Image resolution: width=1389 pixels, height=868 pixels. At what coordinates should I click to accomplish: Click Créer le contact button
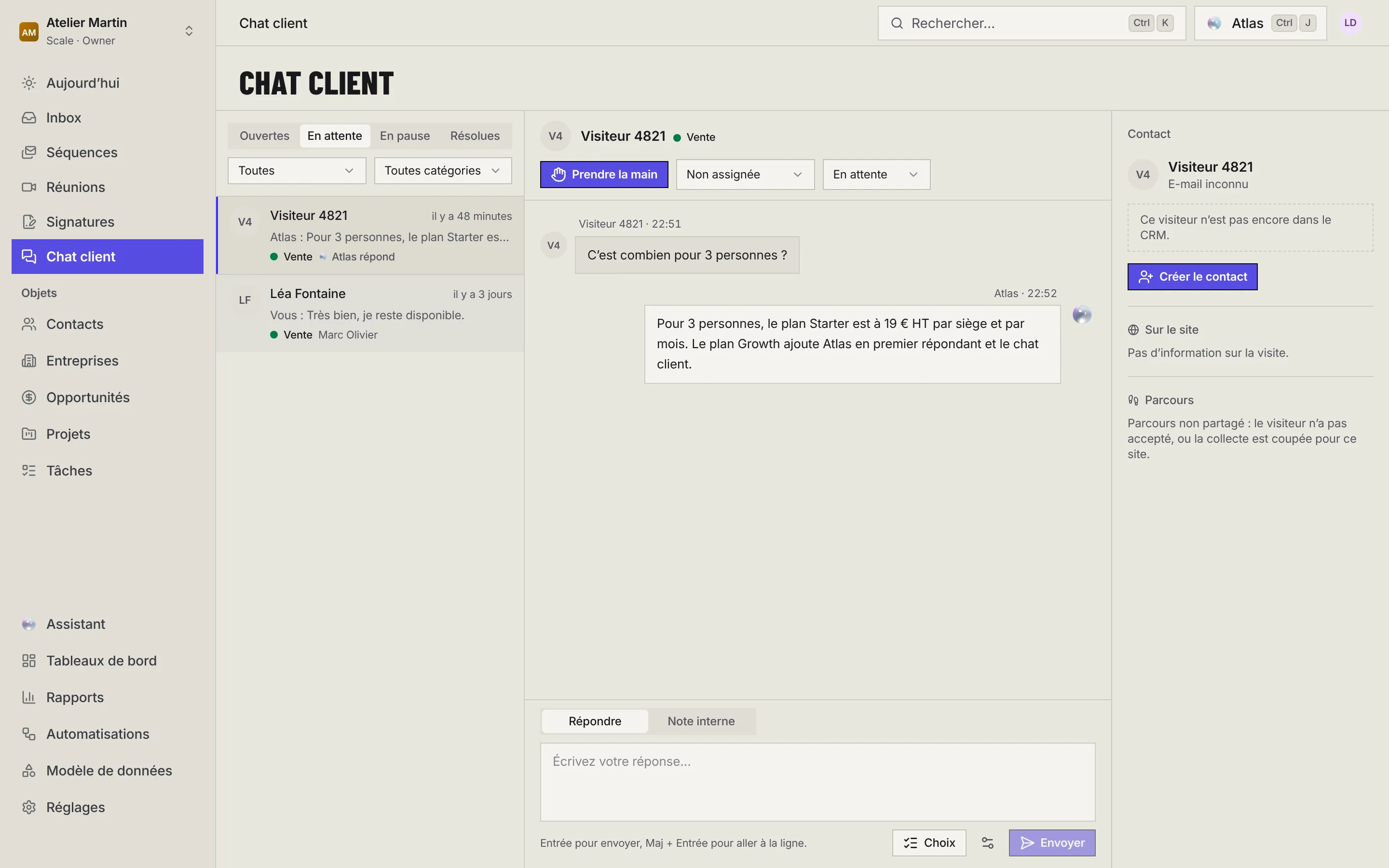tap(1192, 277)
